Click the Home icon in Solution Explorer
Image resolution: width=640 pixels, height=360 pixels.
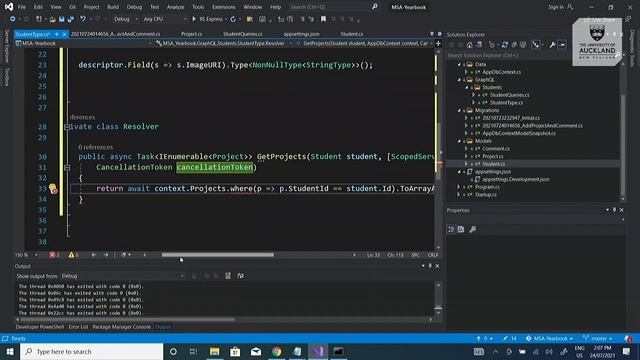pyautogui.click(x=470, y=45)
